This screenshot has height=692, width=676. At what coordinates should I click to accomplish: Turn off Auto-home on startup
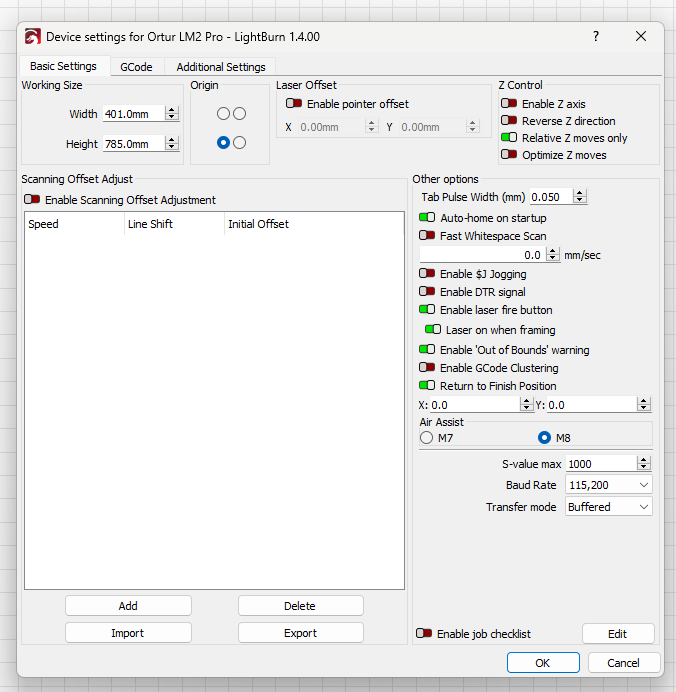pos(427,218)
